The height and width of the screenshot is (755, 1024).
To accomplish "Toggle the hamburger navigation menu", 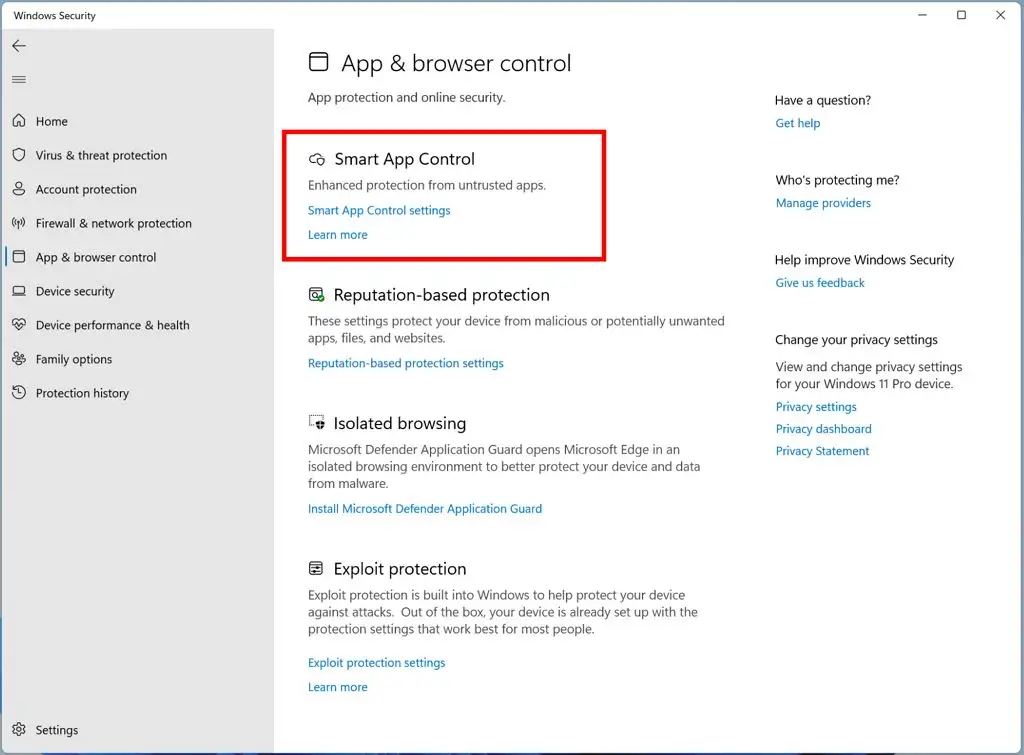I will pos(19,80).
